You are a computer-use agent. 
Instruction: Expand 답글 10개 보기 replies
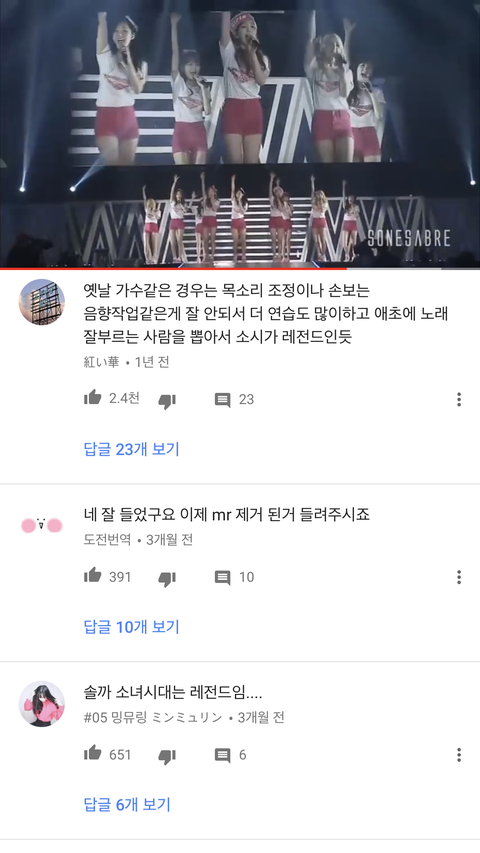coord(131,627)
